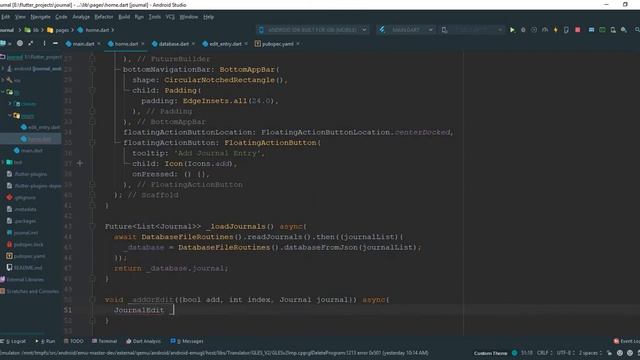Viewport: 640px width, 360px height.
Task: Click the Debug bug icon in toolbar
Action: tap(523, 30)
